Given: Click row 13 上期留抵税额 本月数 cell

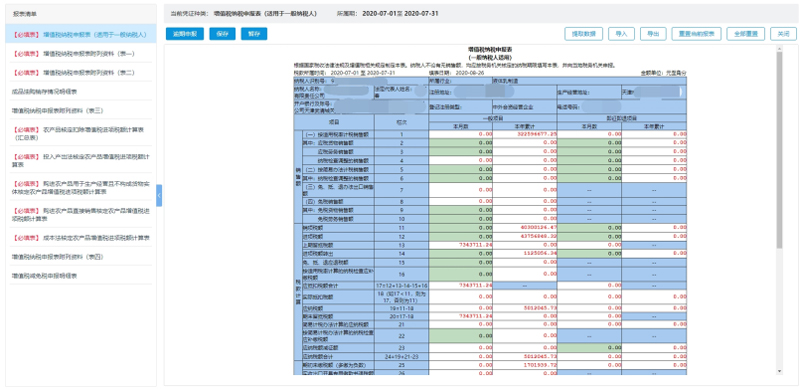Looking at the screenshot, I should click(461, 245).
